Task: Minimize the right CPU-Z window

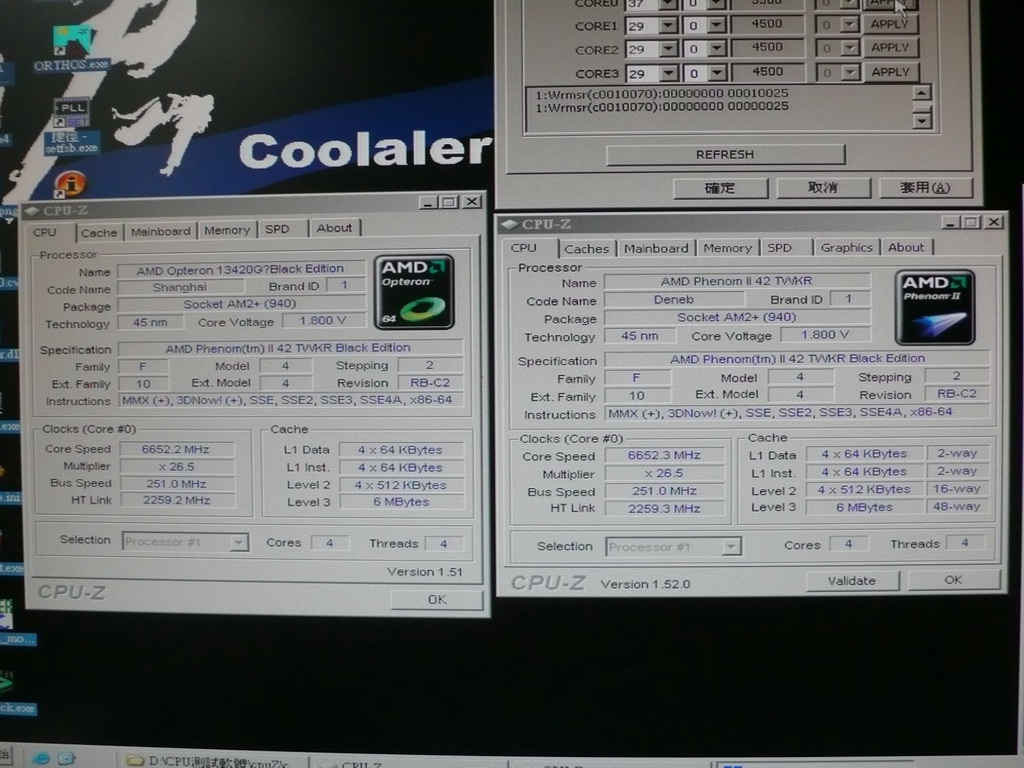Action: tap(950, 223)
